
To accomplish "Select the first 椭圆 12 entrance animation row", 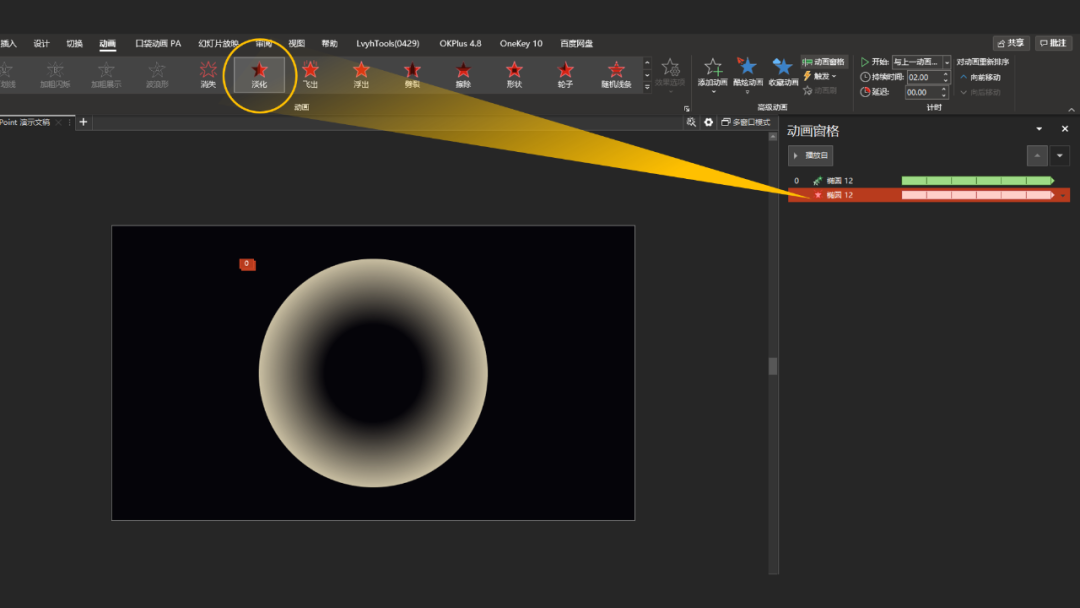I will pos(928,180).
